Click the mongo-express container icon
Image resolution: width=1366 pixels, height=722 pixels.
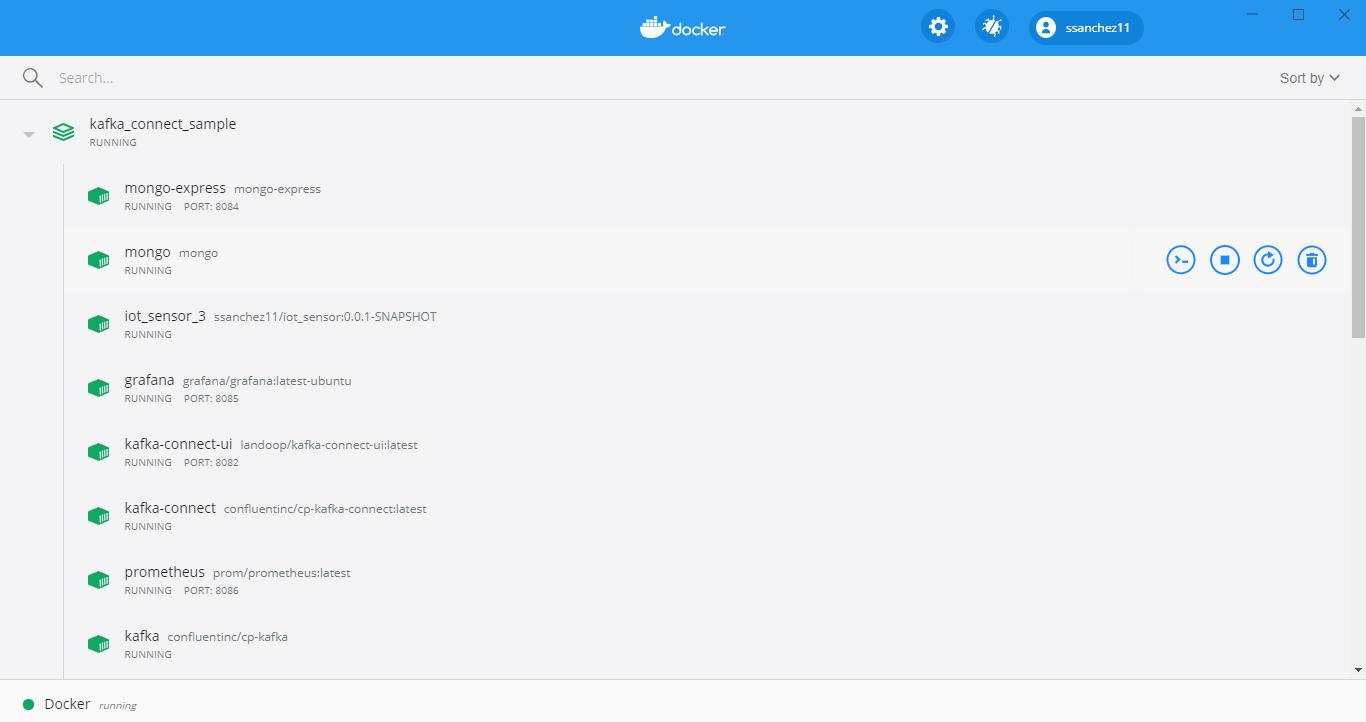[98, 196]
